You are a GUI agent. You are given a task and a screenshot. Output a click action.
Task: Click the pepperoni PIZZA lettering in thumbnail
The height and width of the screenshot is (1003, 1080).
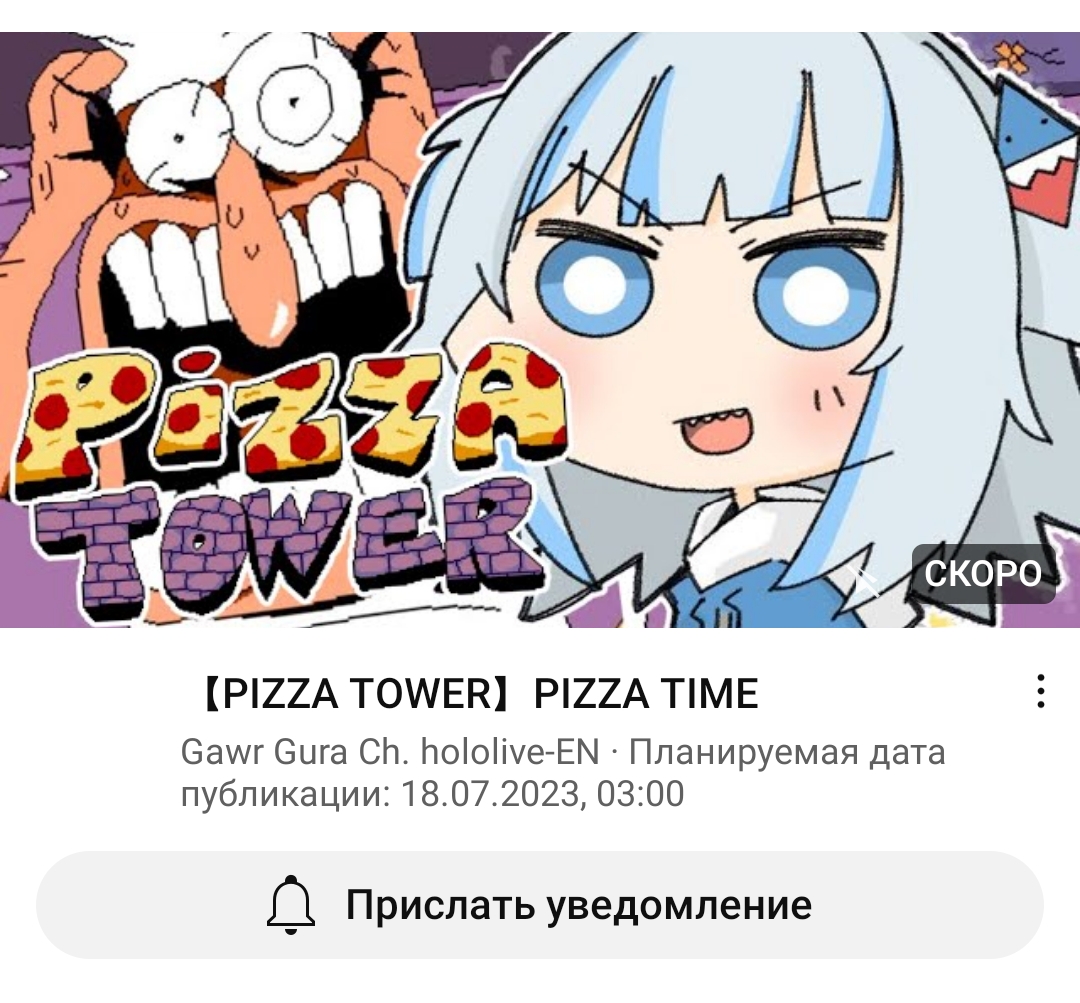coord(293,415)
